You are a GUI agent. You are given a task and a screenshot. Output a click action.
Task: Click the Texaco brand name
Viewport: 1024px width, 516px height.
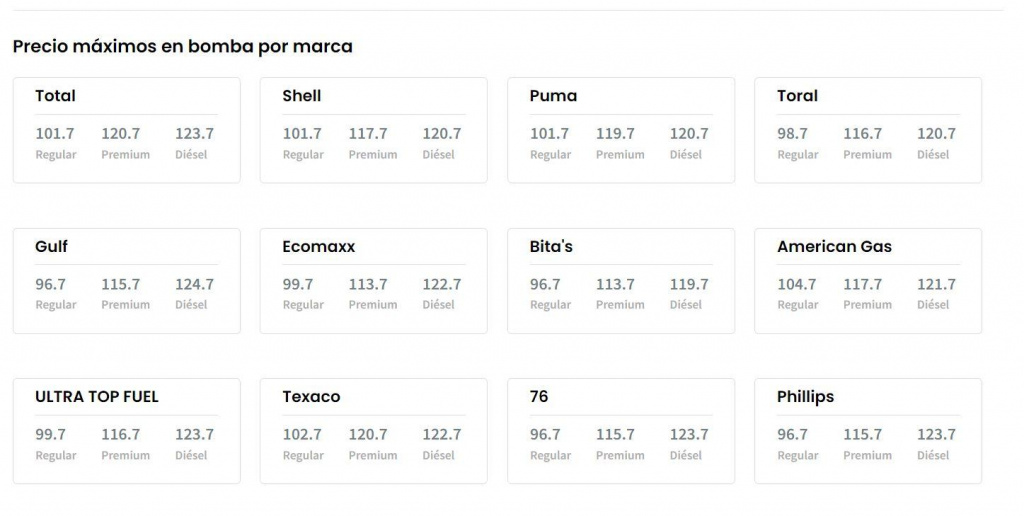311,396
